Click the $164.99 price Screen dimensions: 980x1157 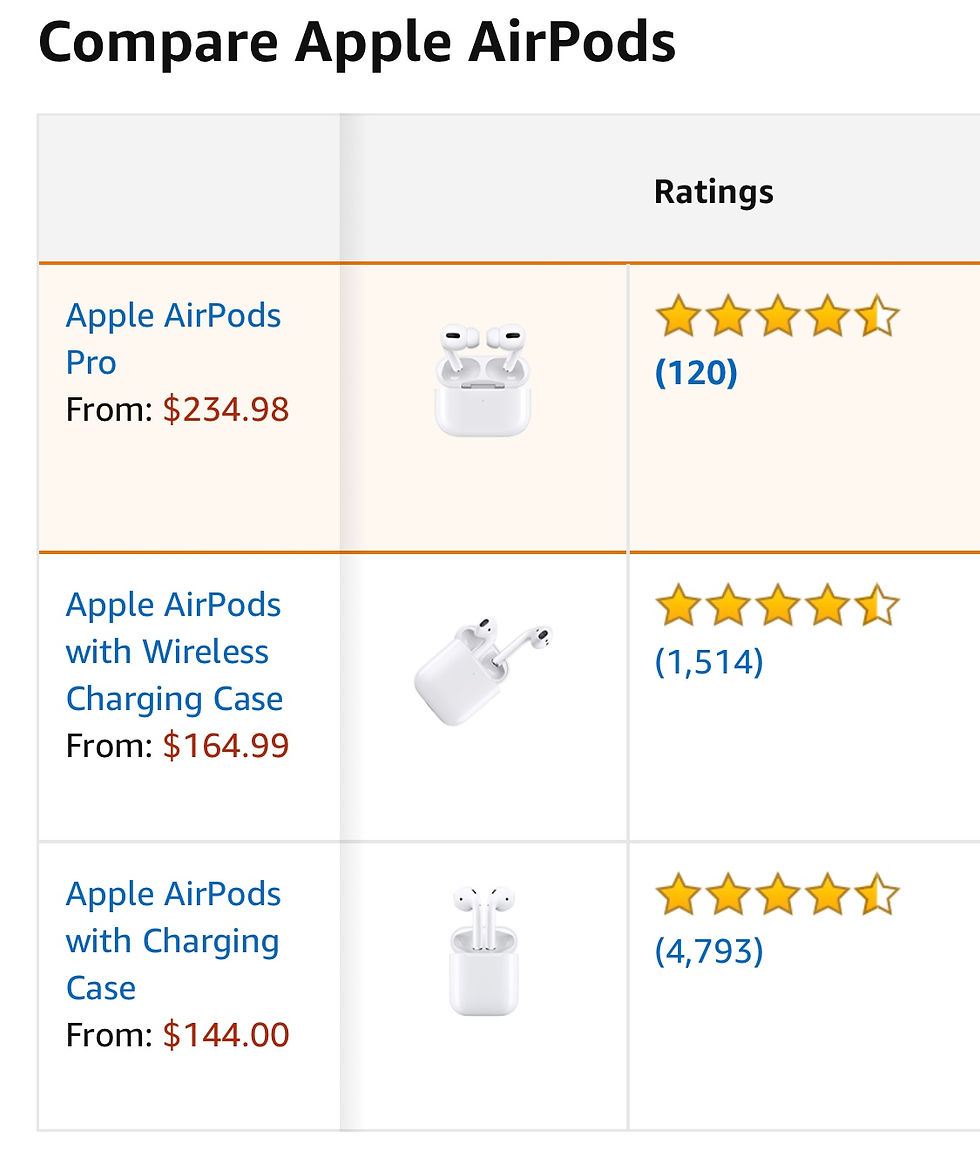pyautogui.click(x=226, y=745)
